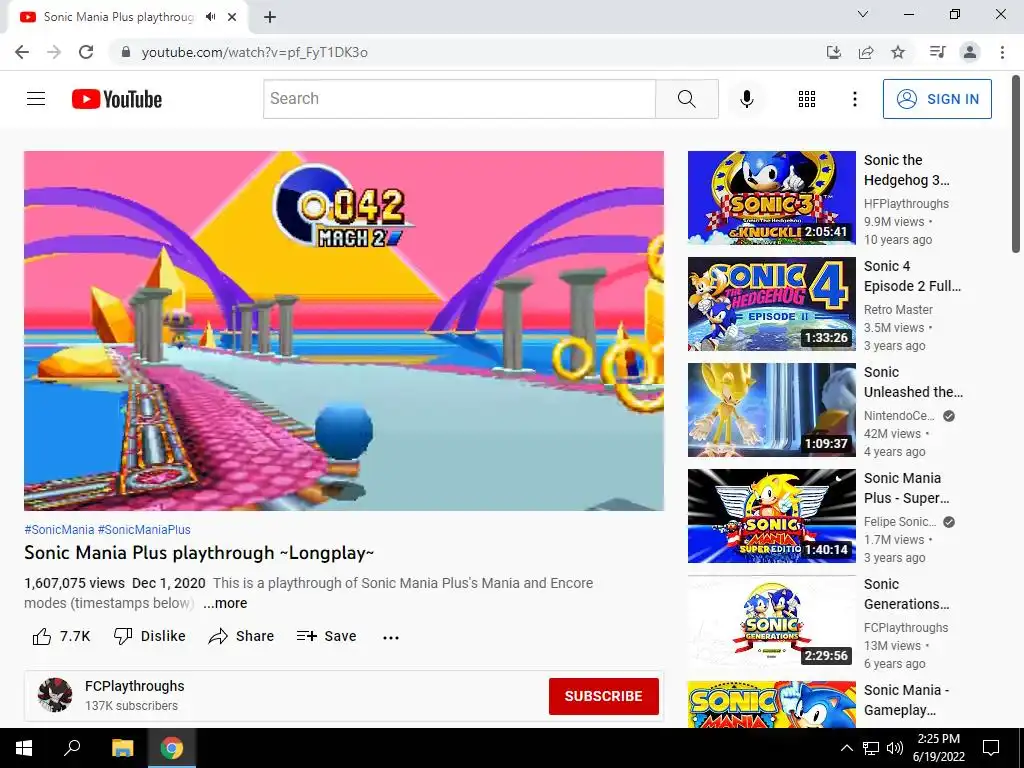
Task: Click Felipe Sonic... channel name
Action: pos(900,522)
